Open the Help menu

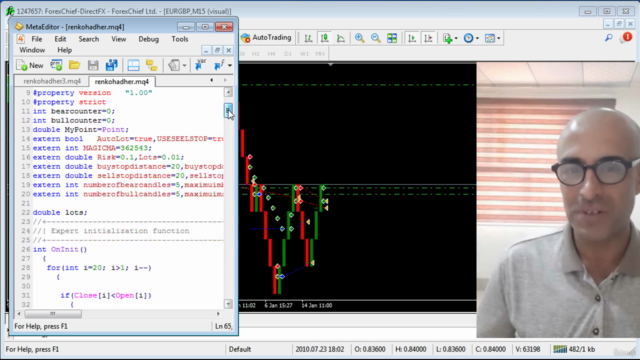pyautogui.click(x=64, y=50)
